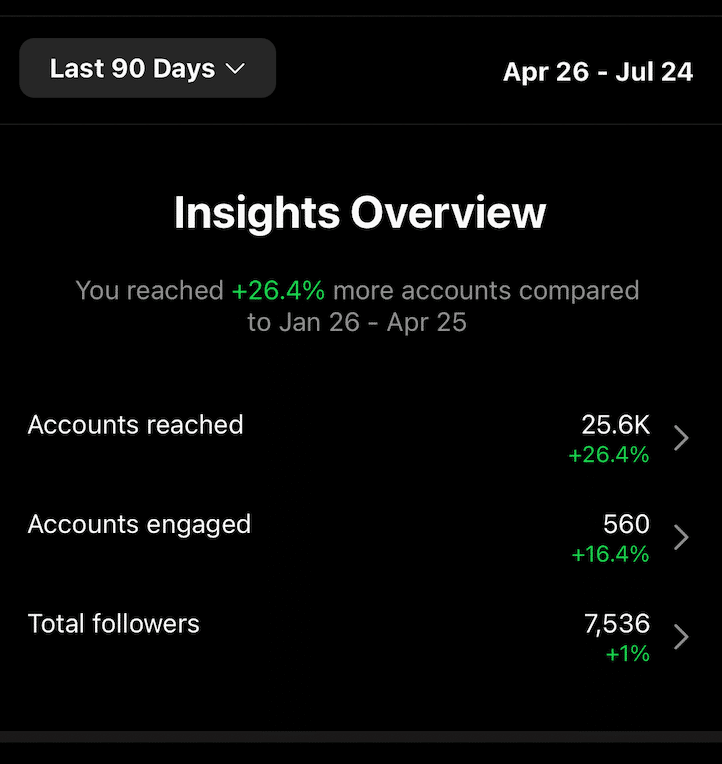Click the arrow next to Total followers
Image resolution: width=722 pixels, height=764 pixels.
tap(682, 637)
